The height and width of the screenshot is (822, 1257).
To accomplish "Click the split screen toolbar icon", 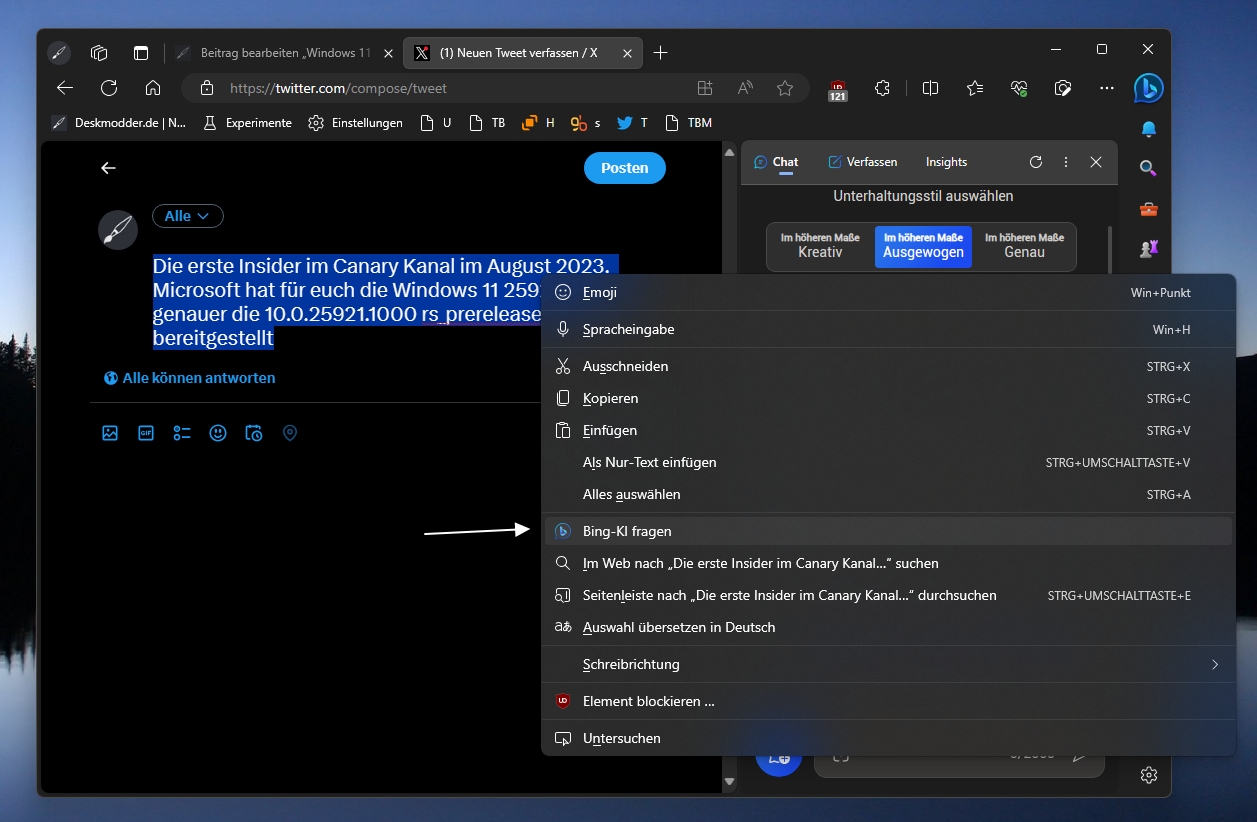I will [930, 88].
